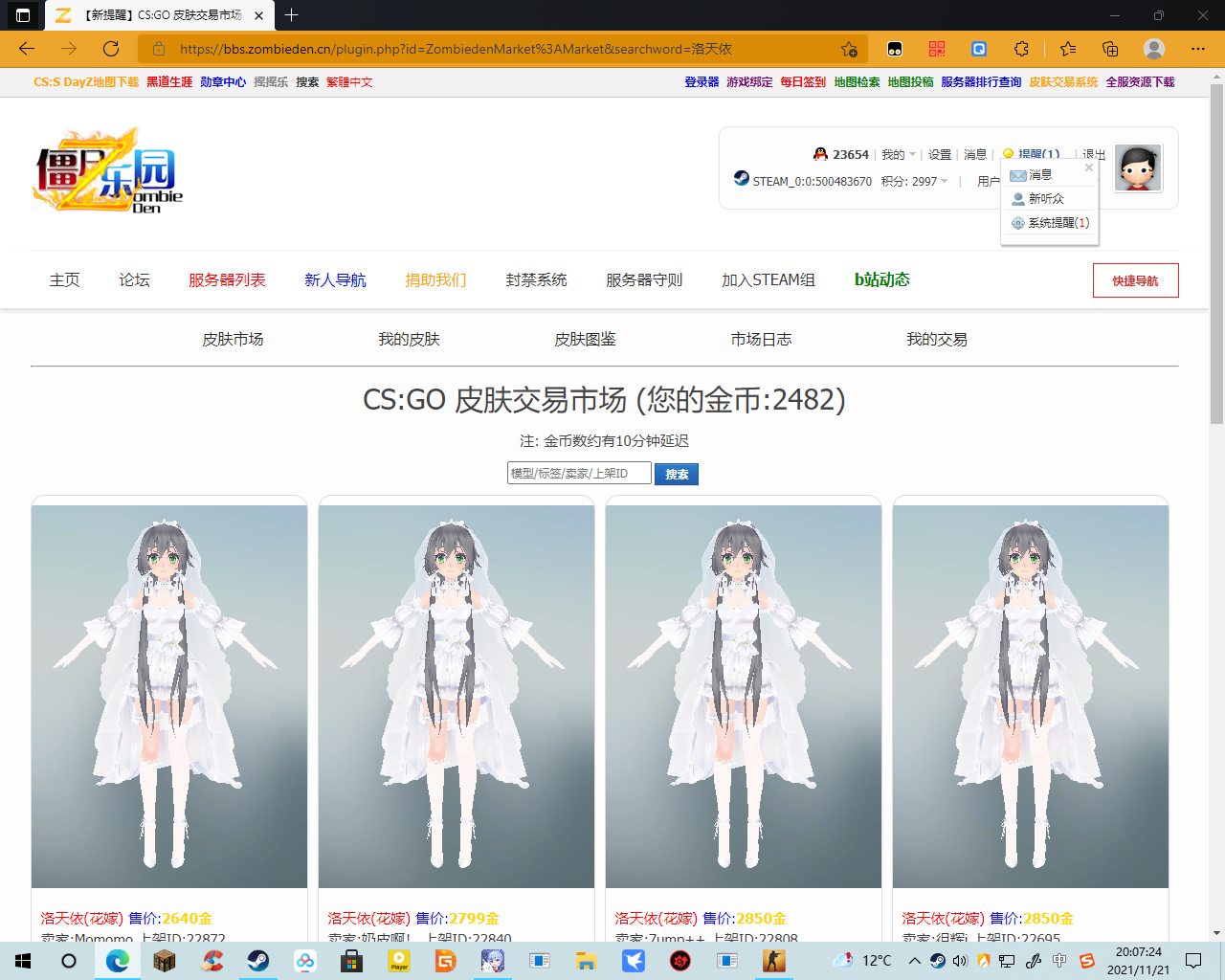Open the 市场日志 tab

(x=761, y=340)
